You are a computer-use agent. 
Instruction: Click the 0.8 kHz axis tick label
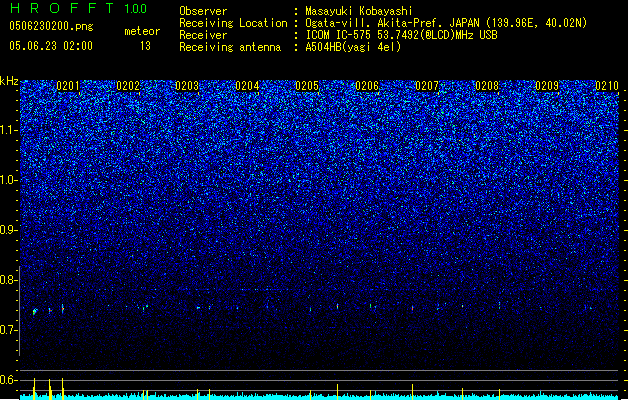click(9, 280)
